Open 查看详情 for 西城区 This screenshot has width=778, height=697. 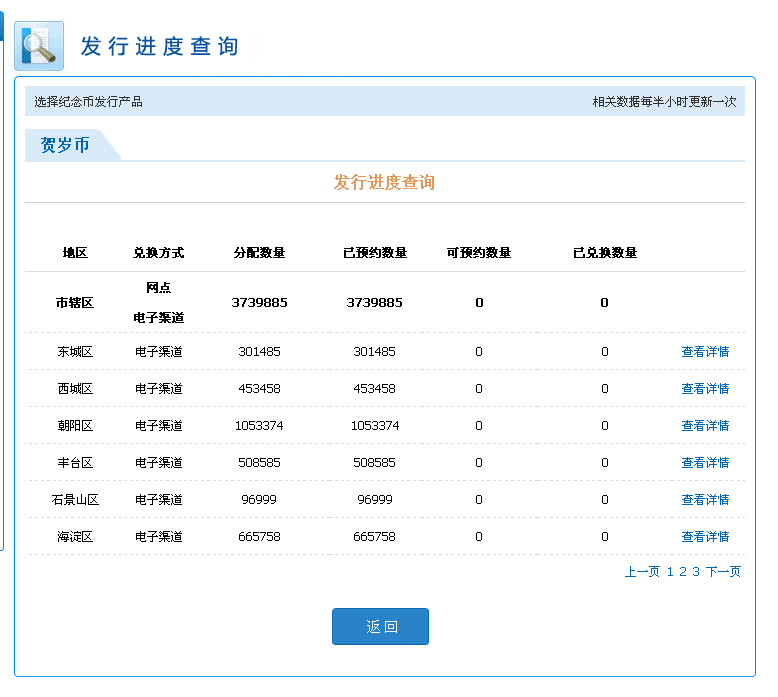tap(705, 389)
